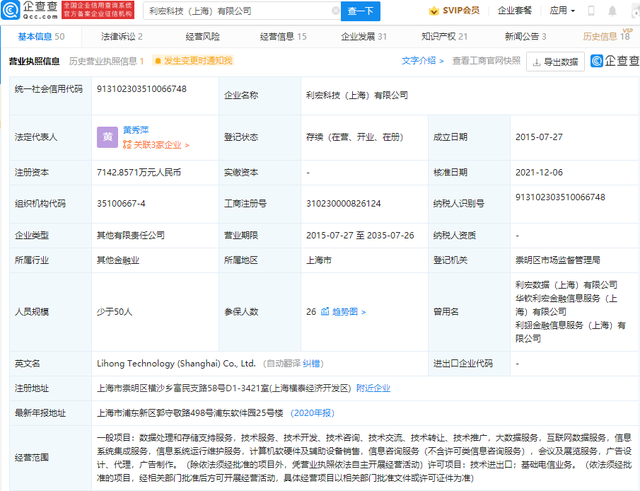Select business term 2015-07-27 至 2035-07-26
This screenshot has height=491, width=640.
coord(360,236)
